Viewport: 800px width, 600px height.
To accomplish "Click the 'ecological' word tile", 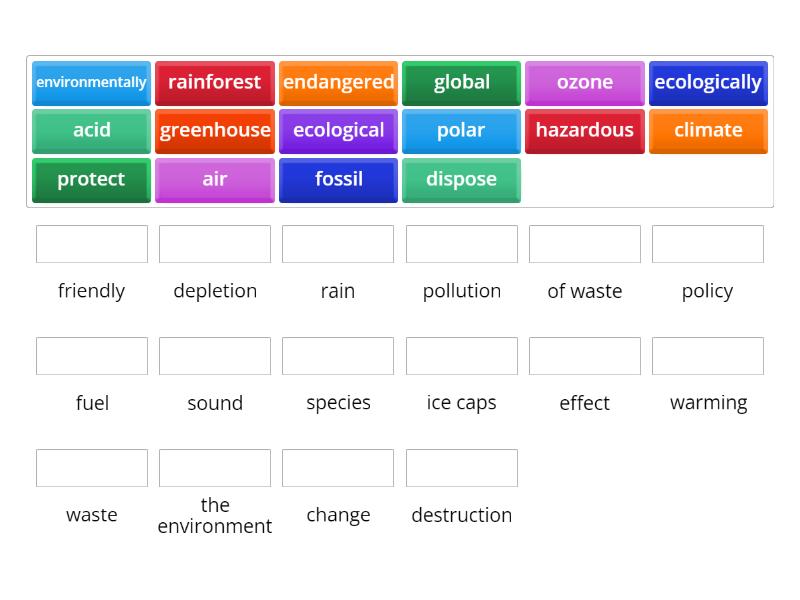I will tap(338, 131).
